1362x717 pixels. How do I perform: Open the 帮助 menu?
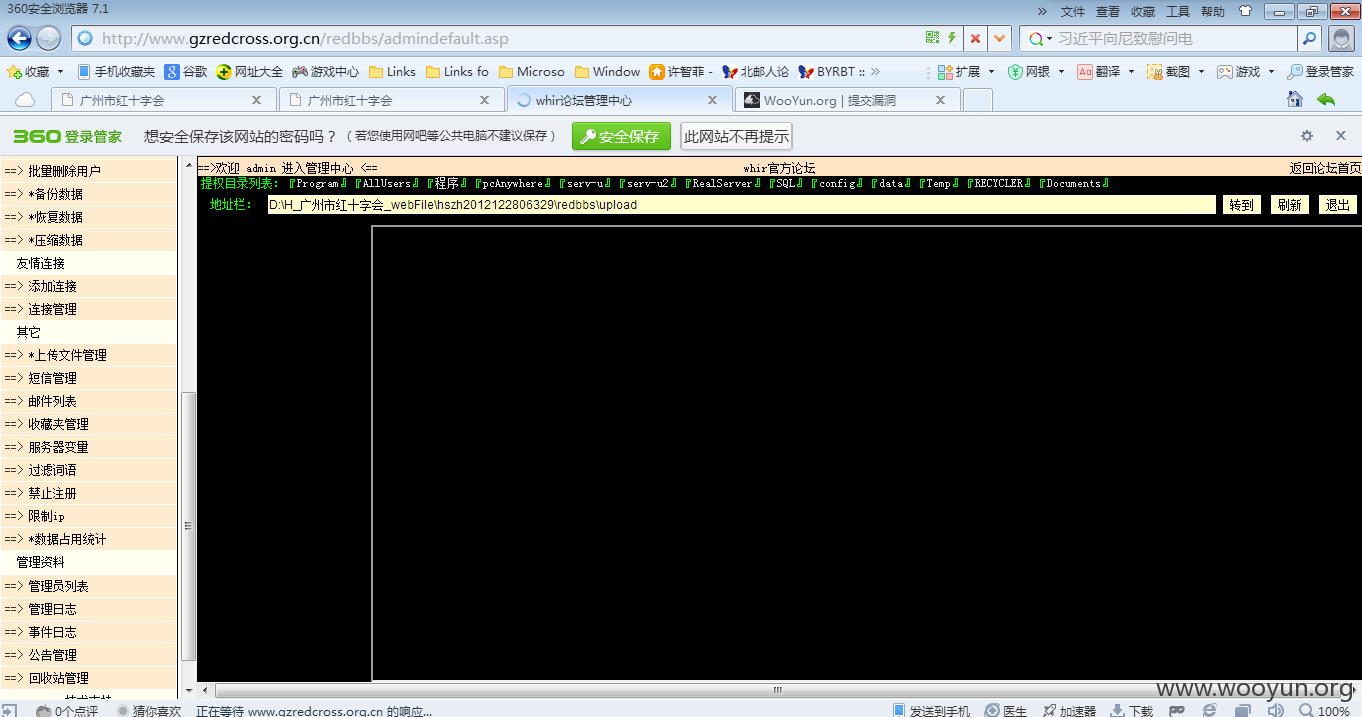pyautogui.click(x=1213, y=12)
